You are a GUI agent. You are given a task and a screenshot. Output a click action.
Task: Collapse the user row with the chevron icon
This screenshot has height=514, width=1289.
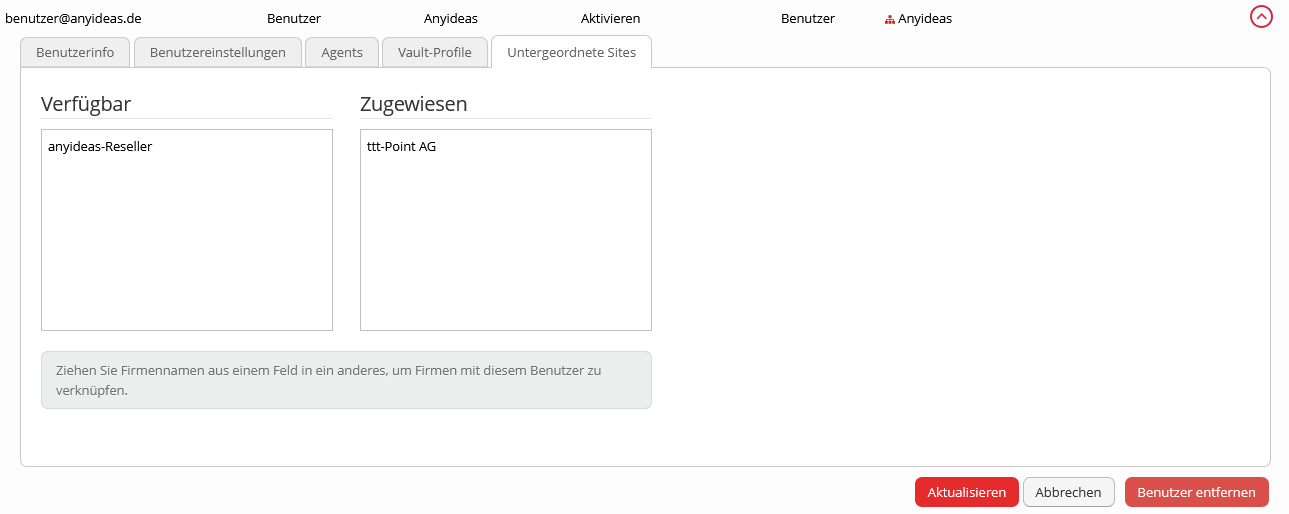[1261, 17]
